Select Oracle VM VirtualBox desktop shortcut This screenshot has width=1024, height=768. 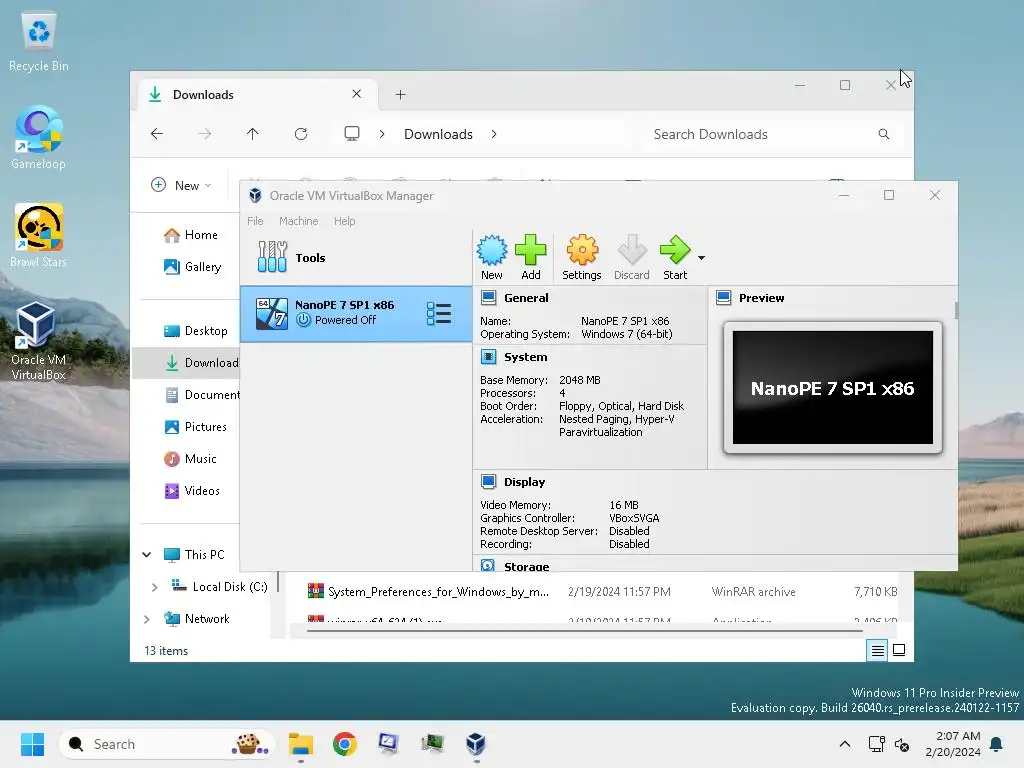38,341
